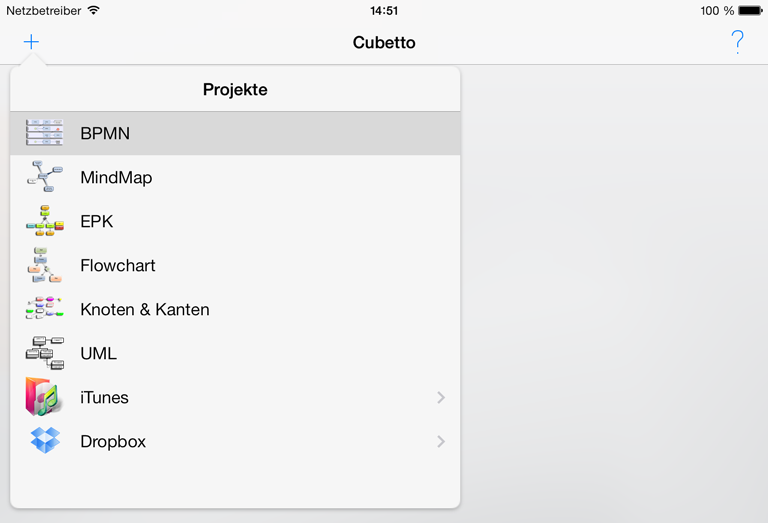This screenshot has height=523, width=768.
Task: Click the BPMN diagram thumbnail icon
Action: (45, 133)
